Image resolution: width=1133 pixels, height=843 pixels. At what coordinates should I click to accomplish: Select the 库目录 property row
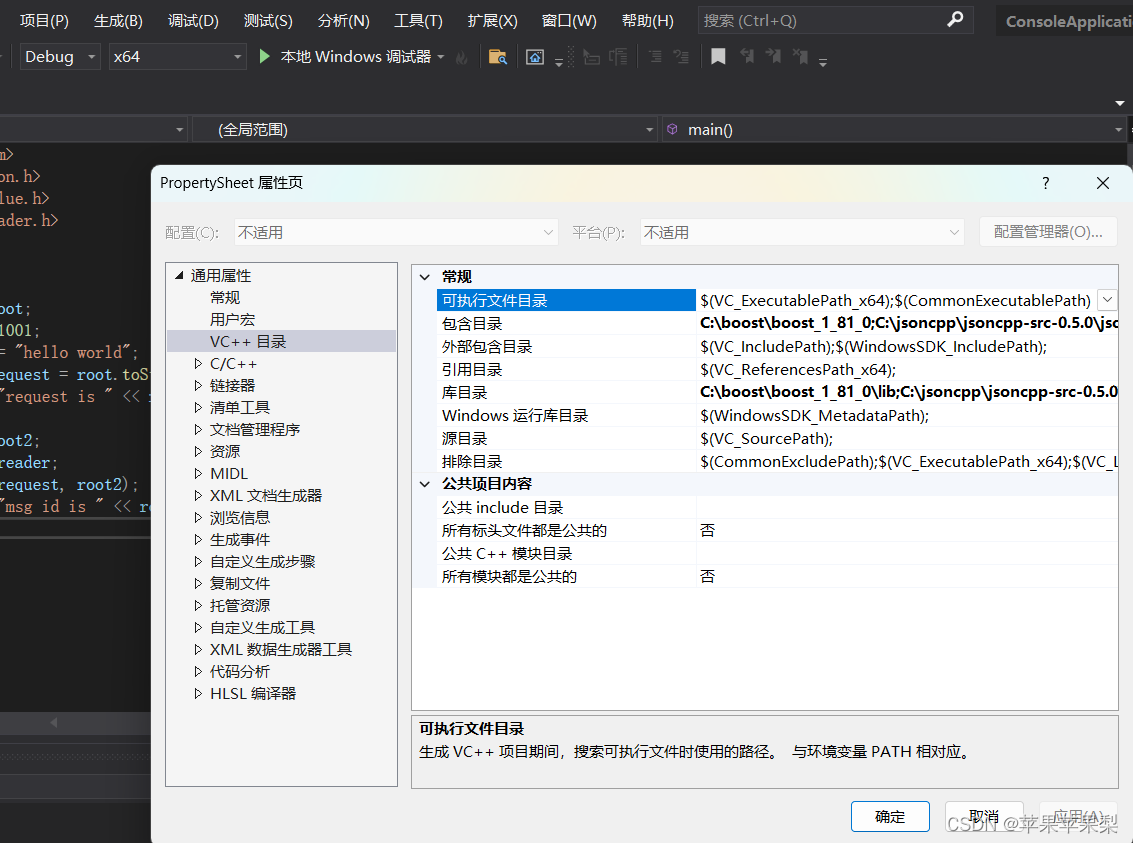click(x=777, y=392)
